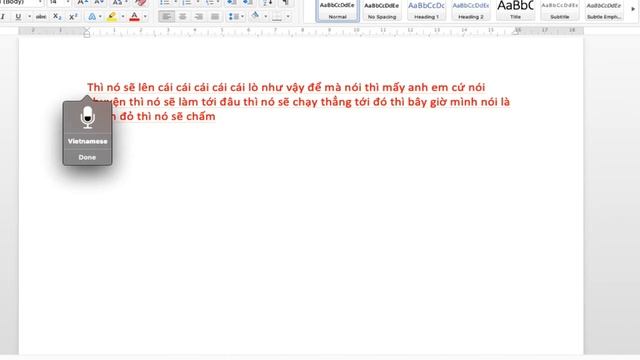Open the line spacing dropdown arrow

point(242,17)
